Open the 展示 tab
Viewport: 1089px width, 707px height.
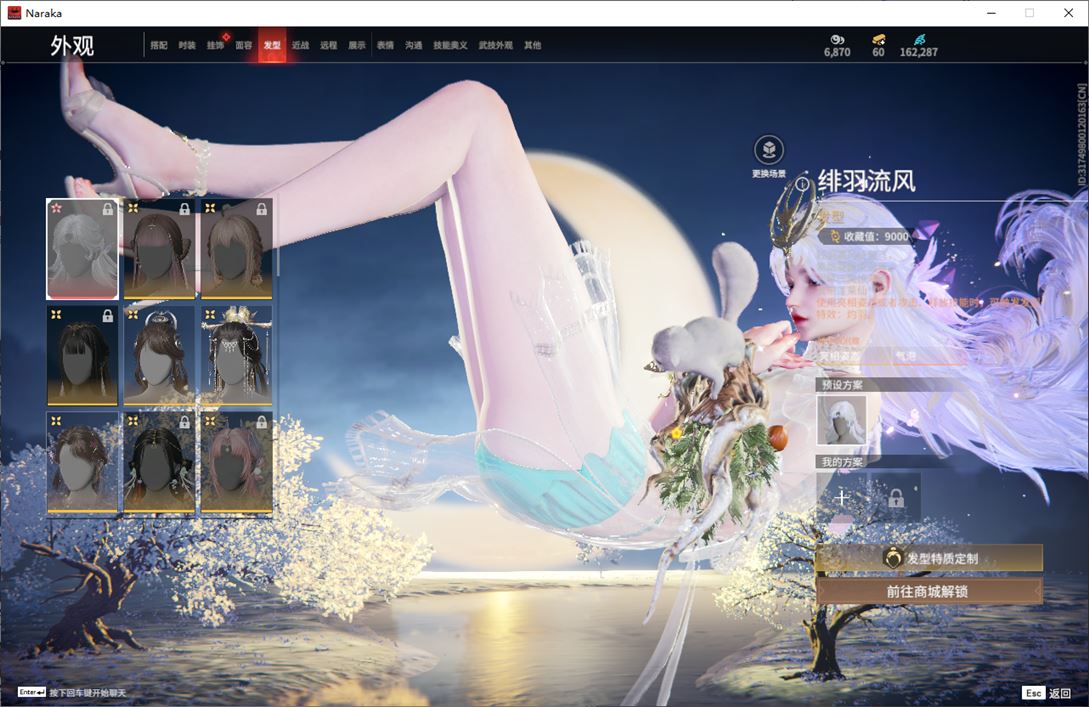[x=357, y=45]
